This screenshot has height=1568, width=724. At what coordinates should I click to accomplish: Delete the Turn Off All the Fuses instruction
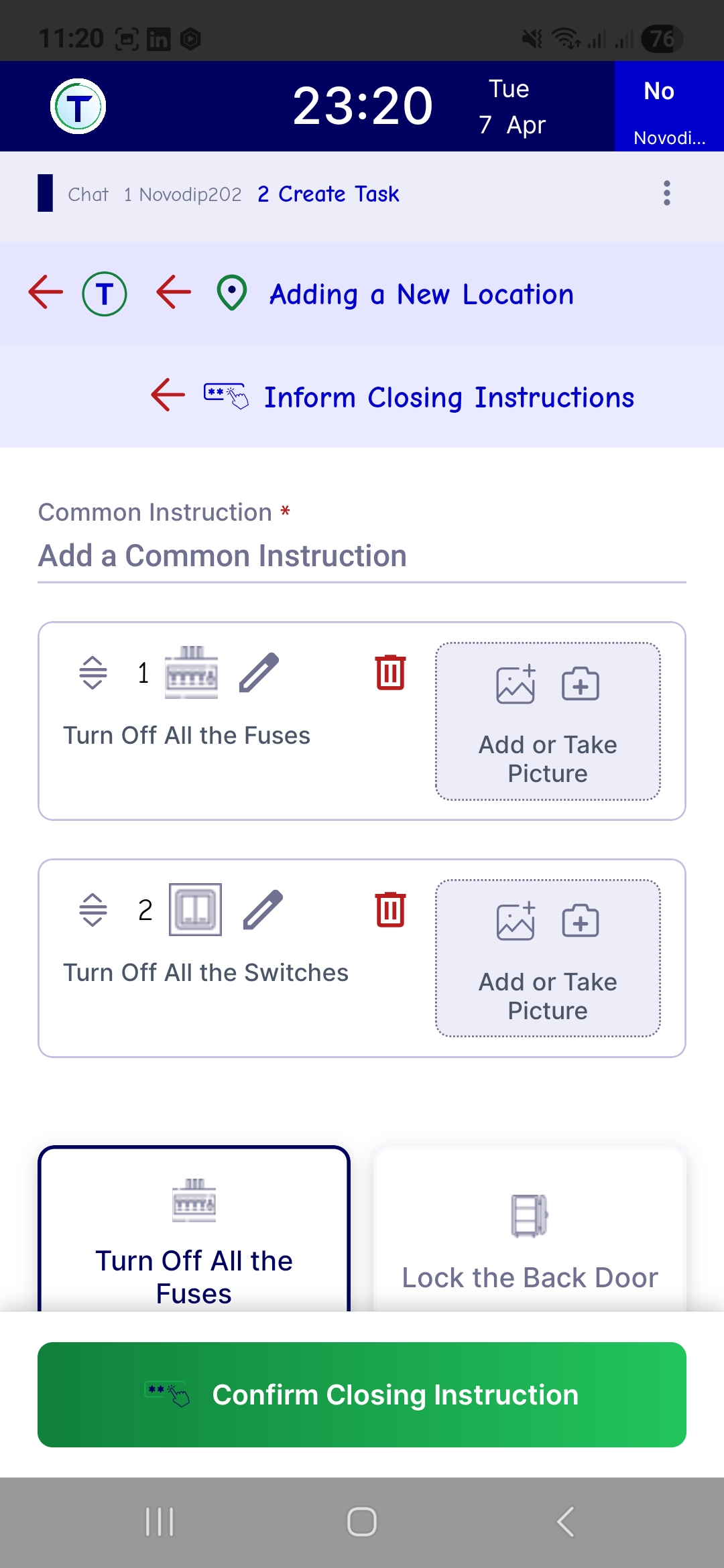click(390, 672)
